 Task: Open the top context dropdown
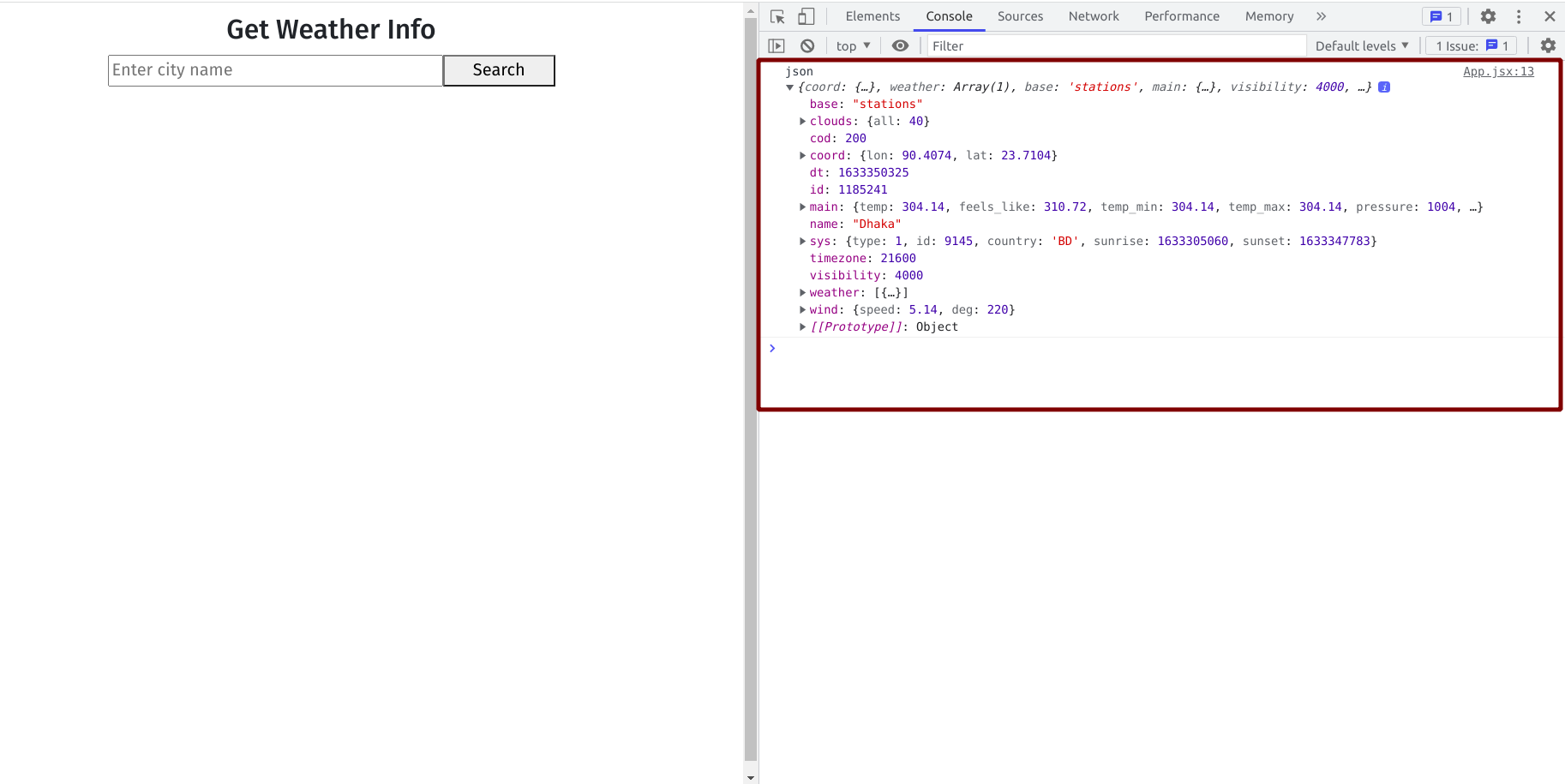(x=853, y=45)
